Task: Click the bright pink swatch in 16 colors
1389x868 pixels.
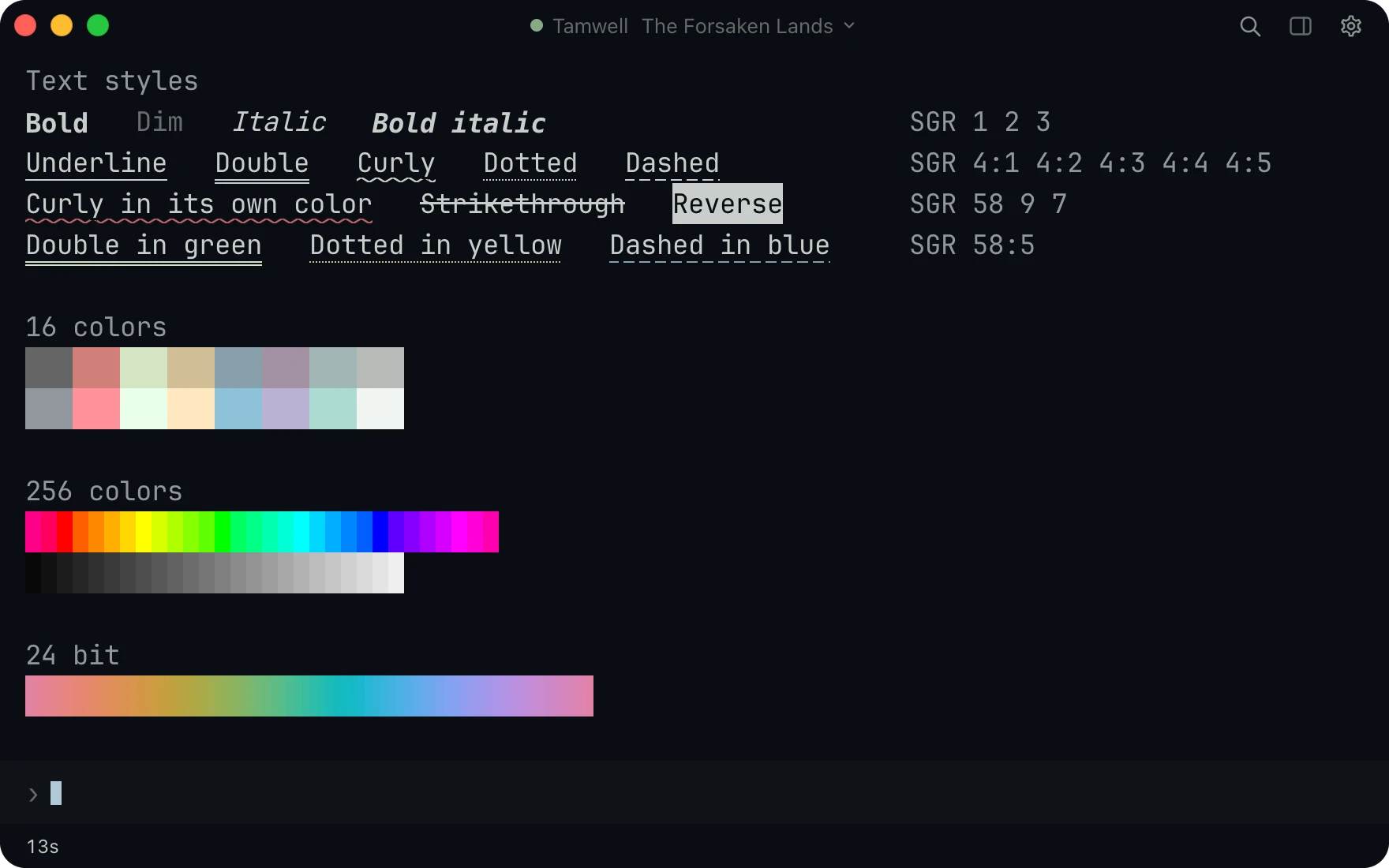Action: (x=96, y=409)
